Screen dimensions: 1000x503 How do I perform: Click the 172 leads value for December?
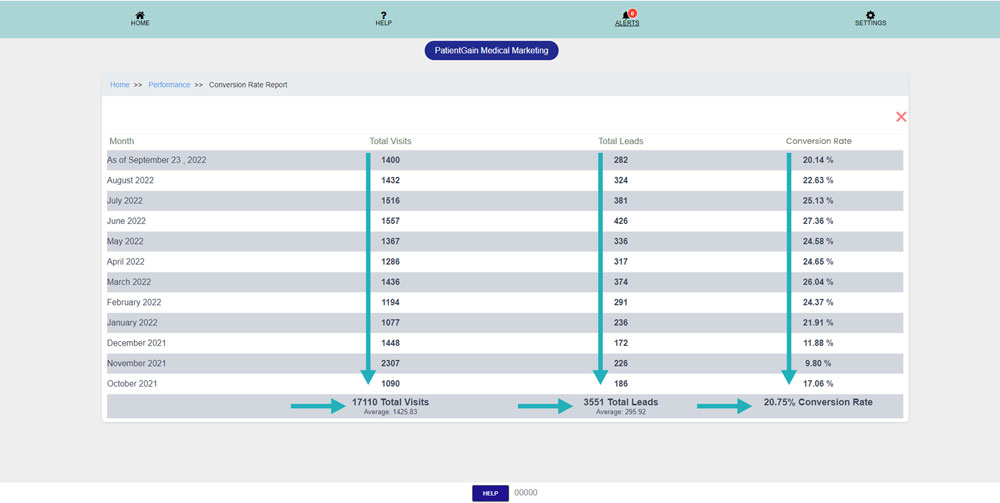[621, 343]
